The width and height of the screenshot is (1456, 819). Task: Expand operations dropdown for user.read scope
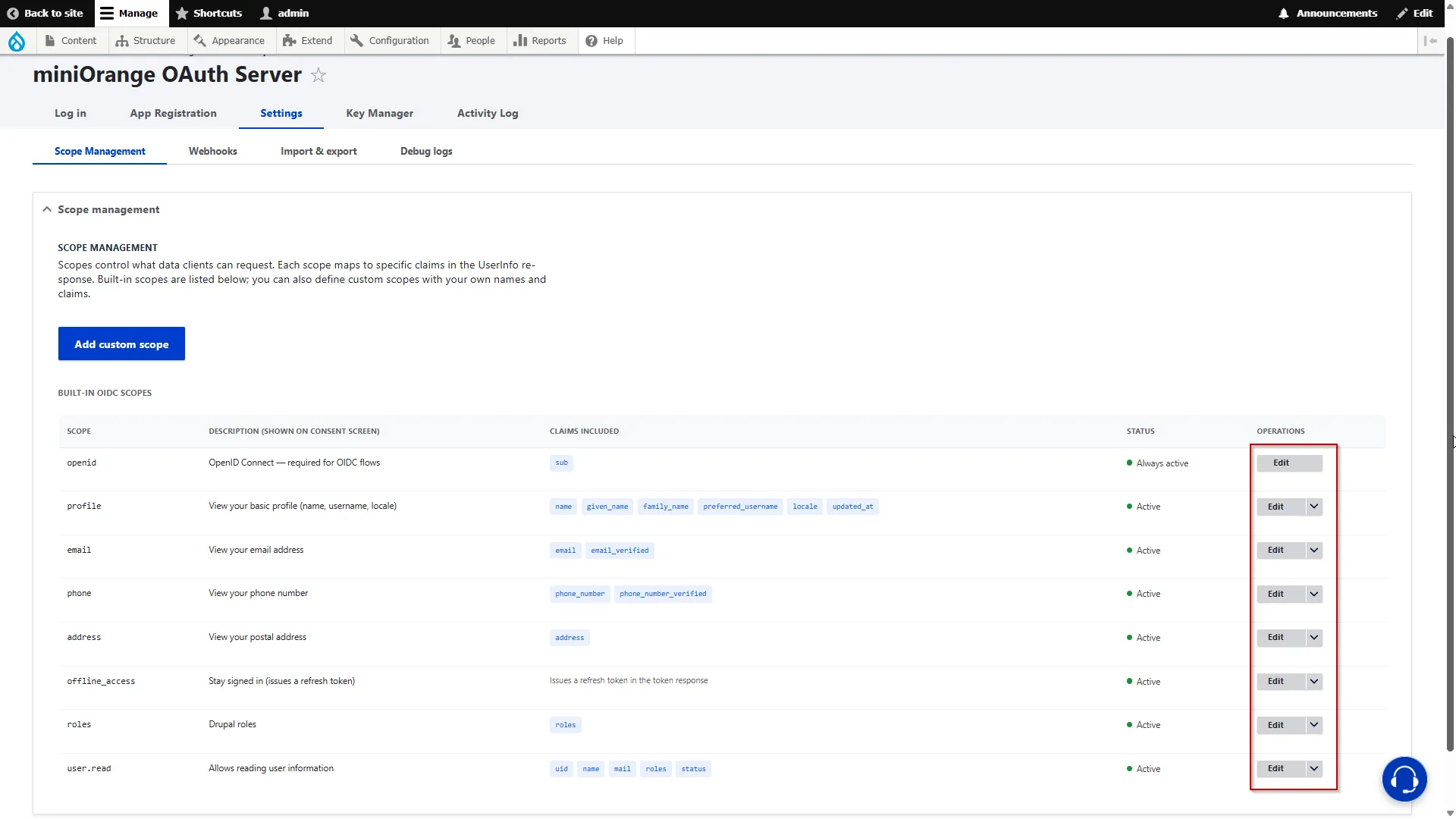click(1314, 769)
